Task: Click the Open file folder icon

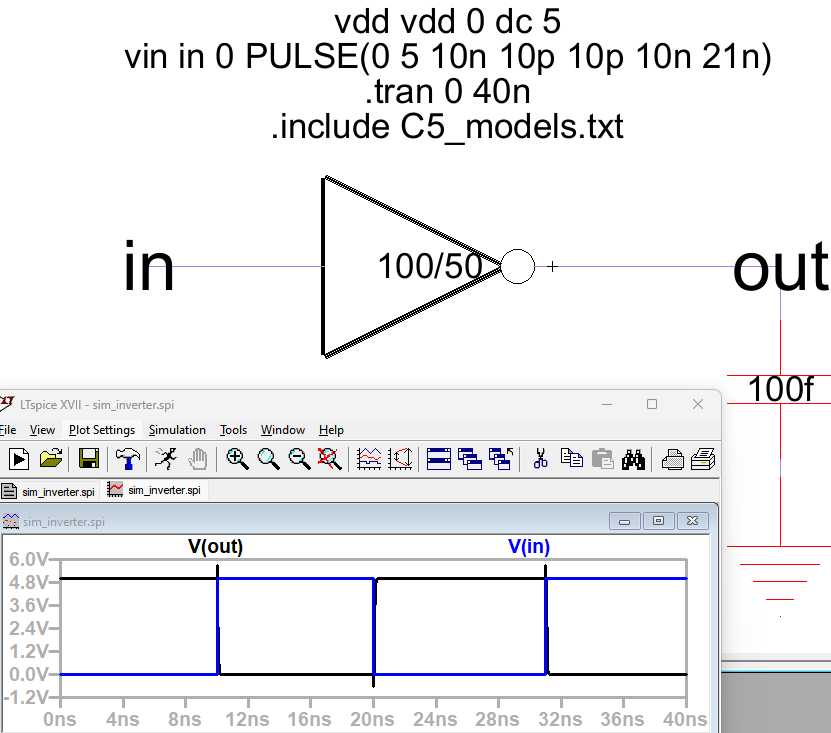Action: [51, 459]
